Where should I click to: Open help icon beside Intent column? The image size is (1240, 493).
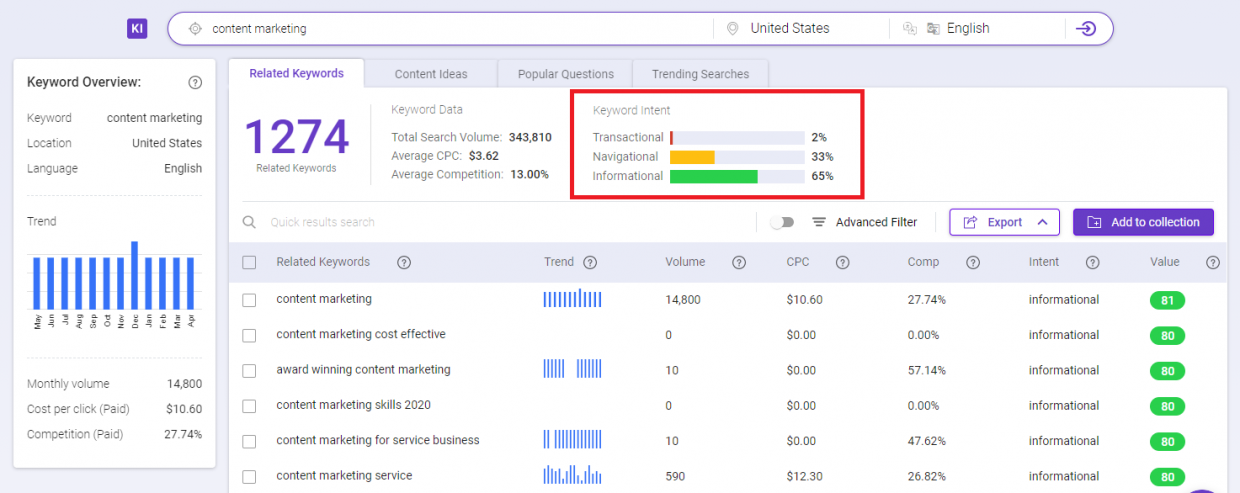tap(1093, 263)
